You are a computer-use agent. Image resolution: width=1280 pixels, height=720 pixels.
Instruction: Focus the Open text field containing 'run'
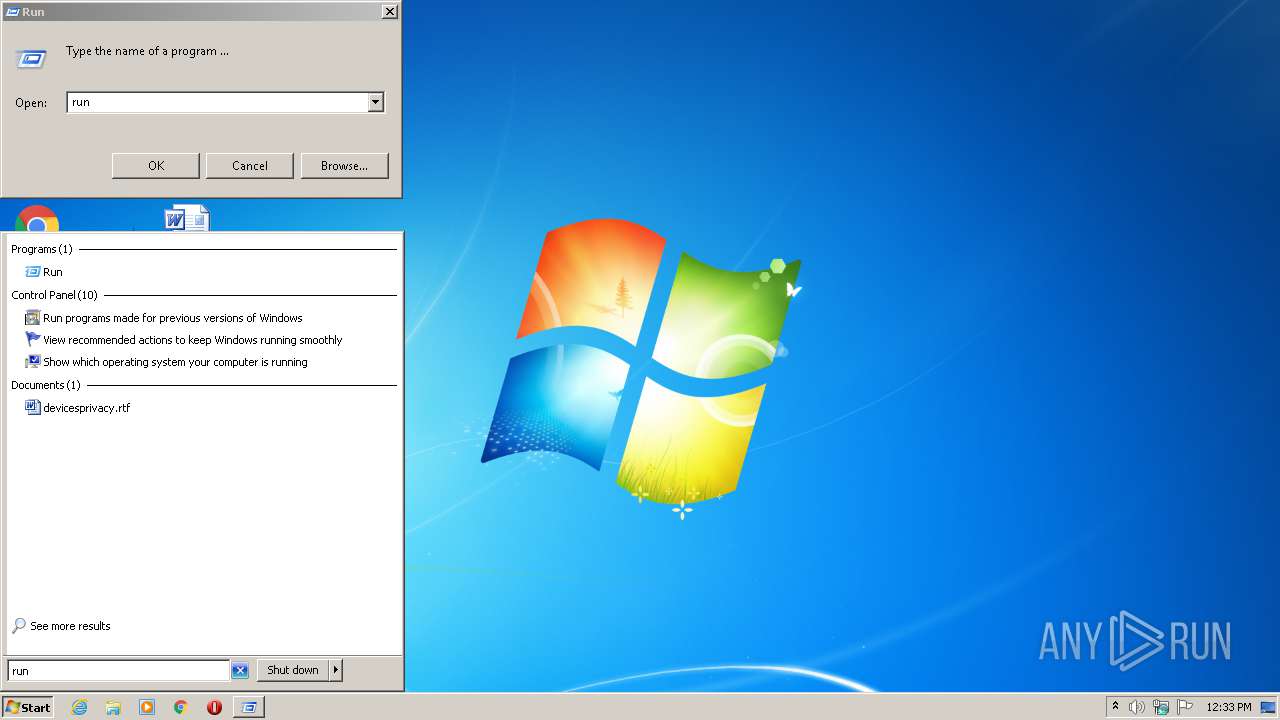click(x=217, y=102)
